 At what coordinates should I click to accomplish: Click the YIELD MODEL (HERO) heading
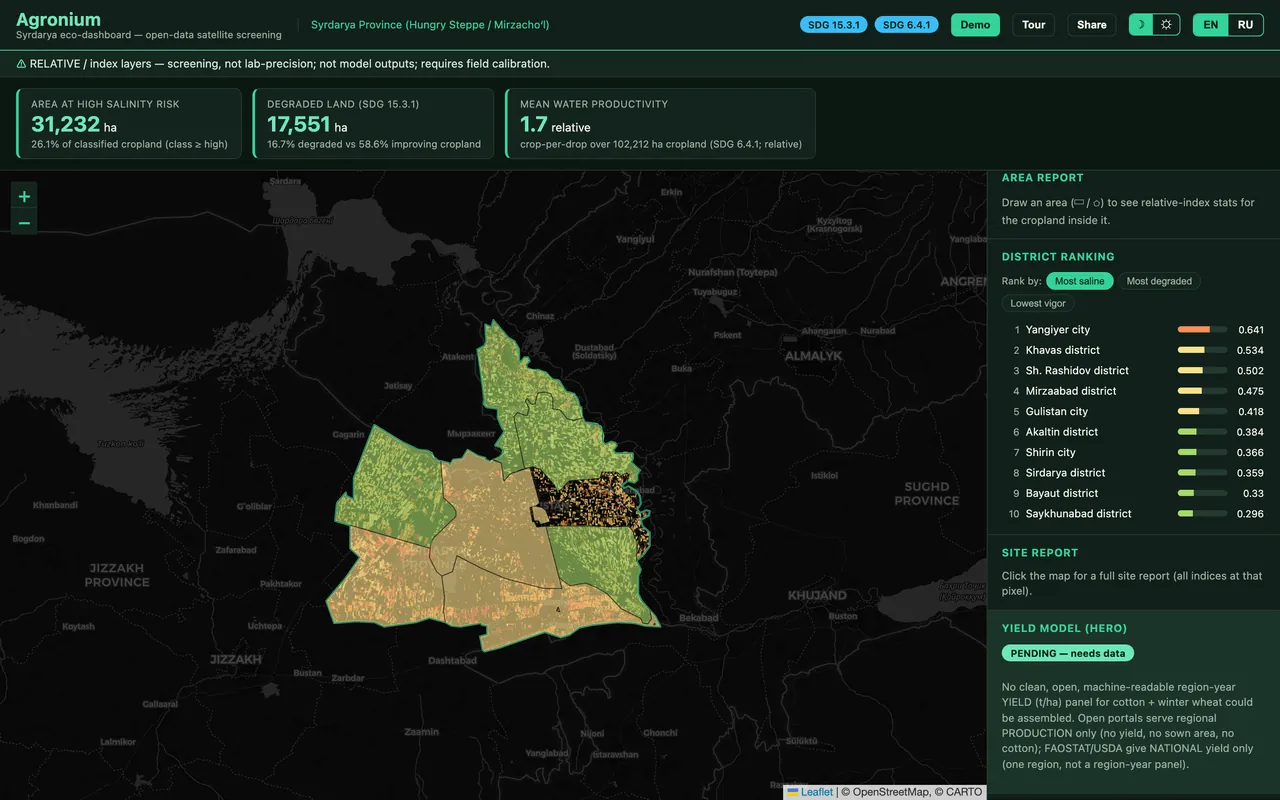(x=1064, y=629)
